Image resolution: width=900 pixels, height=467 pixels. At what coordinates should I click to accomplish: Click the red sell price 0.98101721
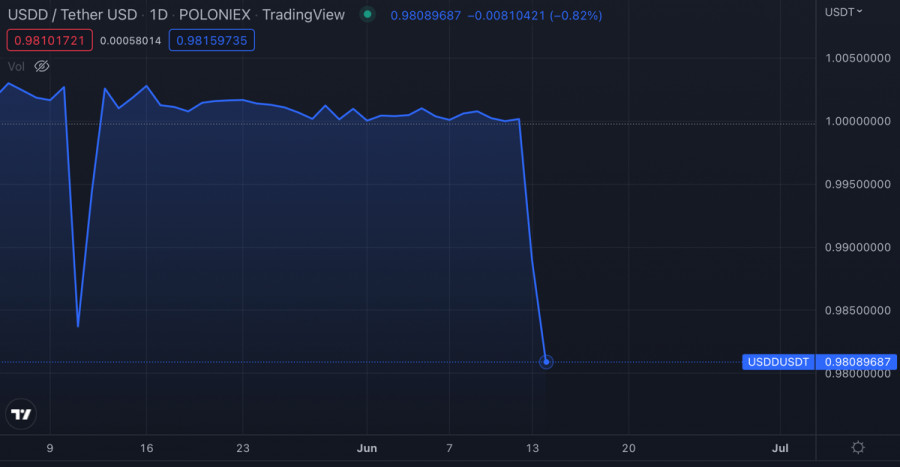[x=49, y=40]
